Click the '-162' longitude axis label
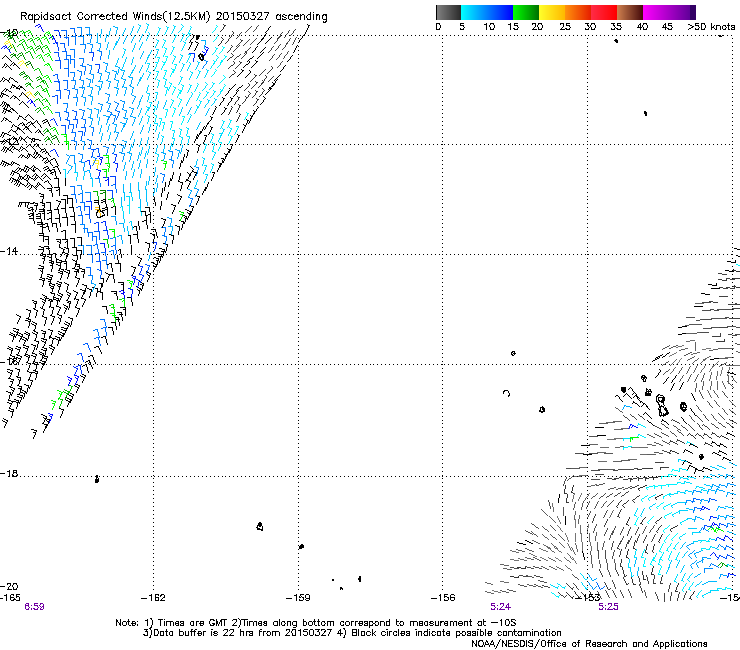The width and height of the screenshot is (740, 650). click(153, 598)
